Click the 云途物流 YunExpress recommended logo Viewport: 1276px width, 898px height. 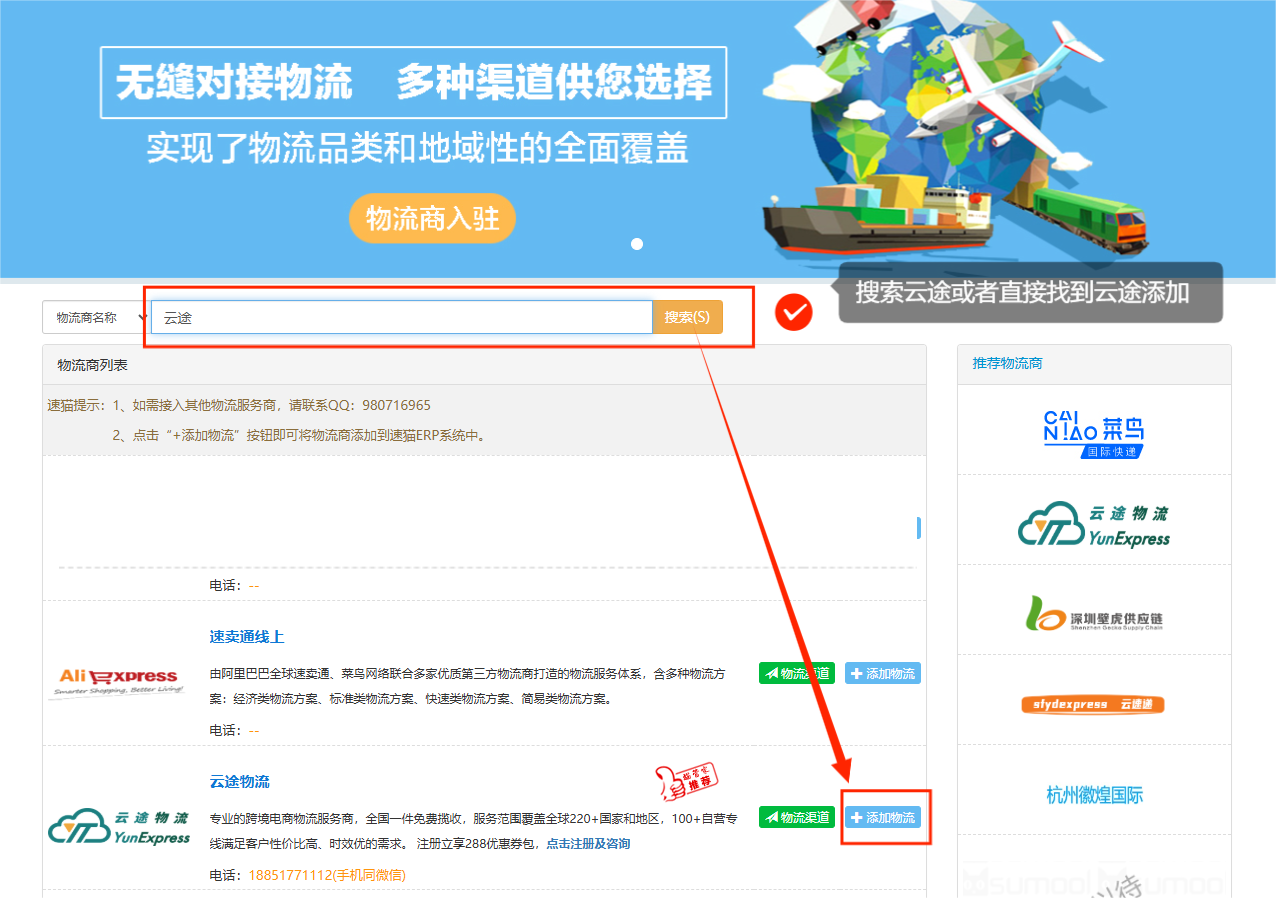point(1094,525)
